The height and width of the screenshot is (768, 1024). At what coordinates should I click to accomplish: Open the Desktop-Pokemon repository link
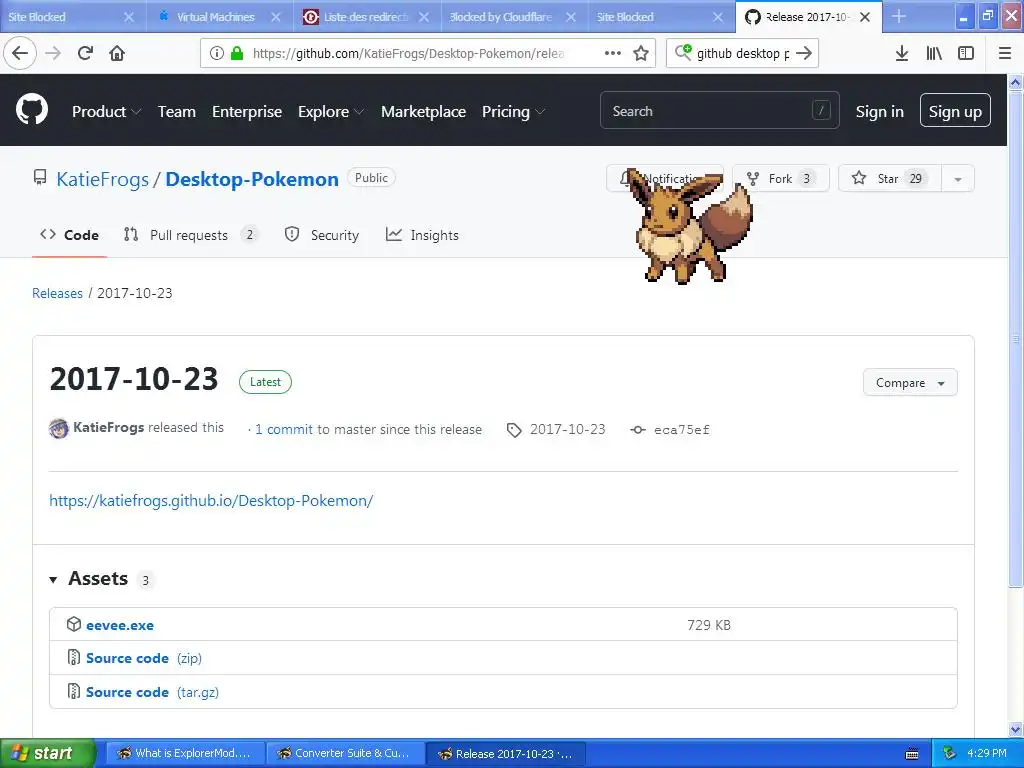pyautogui.click(x=252, y=179)
